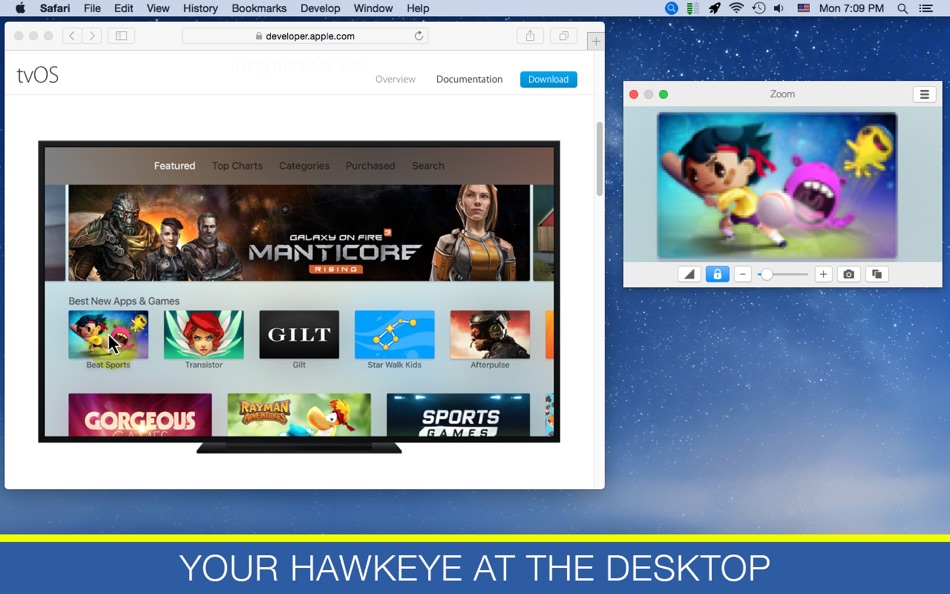Open the Apple menu
The height and width of the screenshot is (594, 950).
(x=20, y=8)
